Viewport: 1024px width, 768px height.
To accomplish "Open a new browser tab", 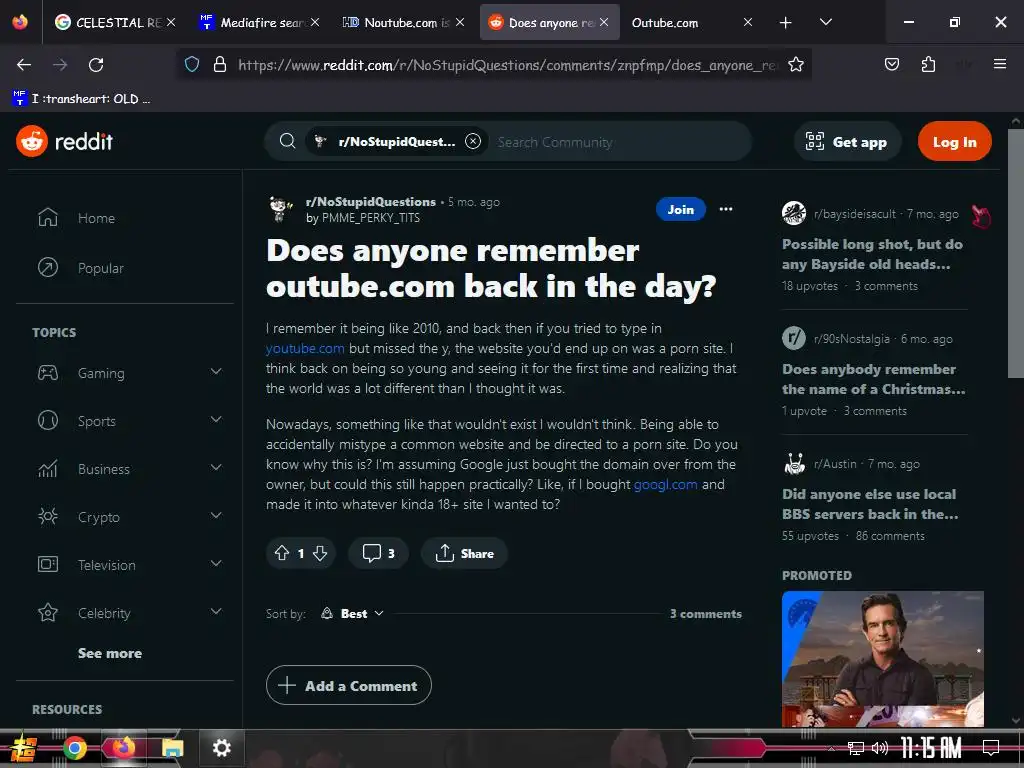I will (786, 23).
